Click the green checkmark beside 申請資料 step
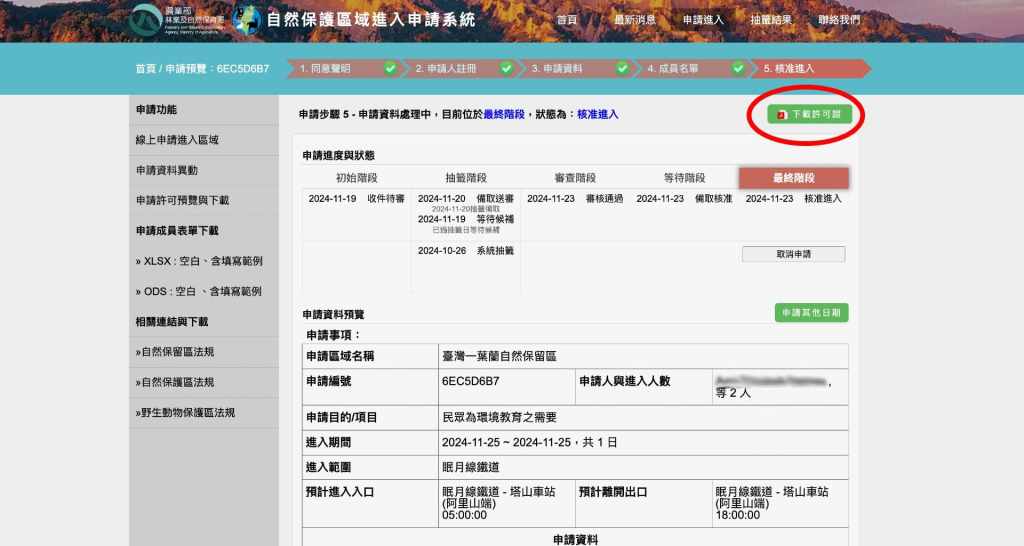This screenshot has height=546, width=1024. point(622,69)
